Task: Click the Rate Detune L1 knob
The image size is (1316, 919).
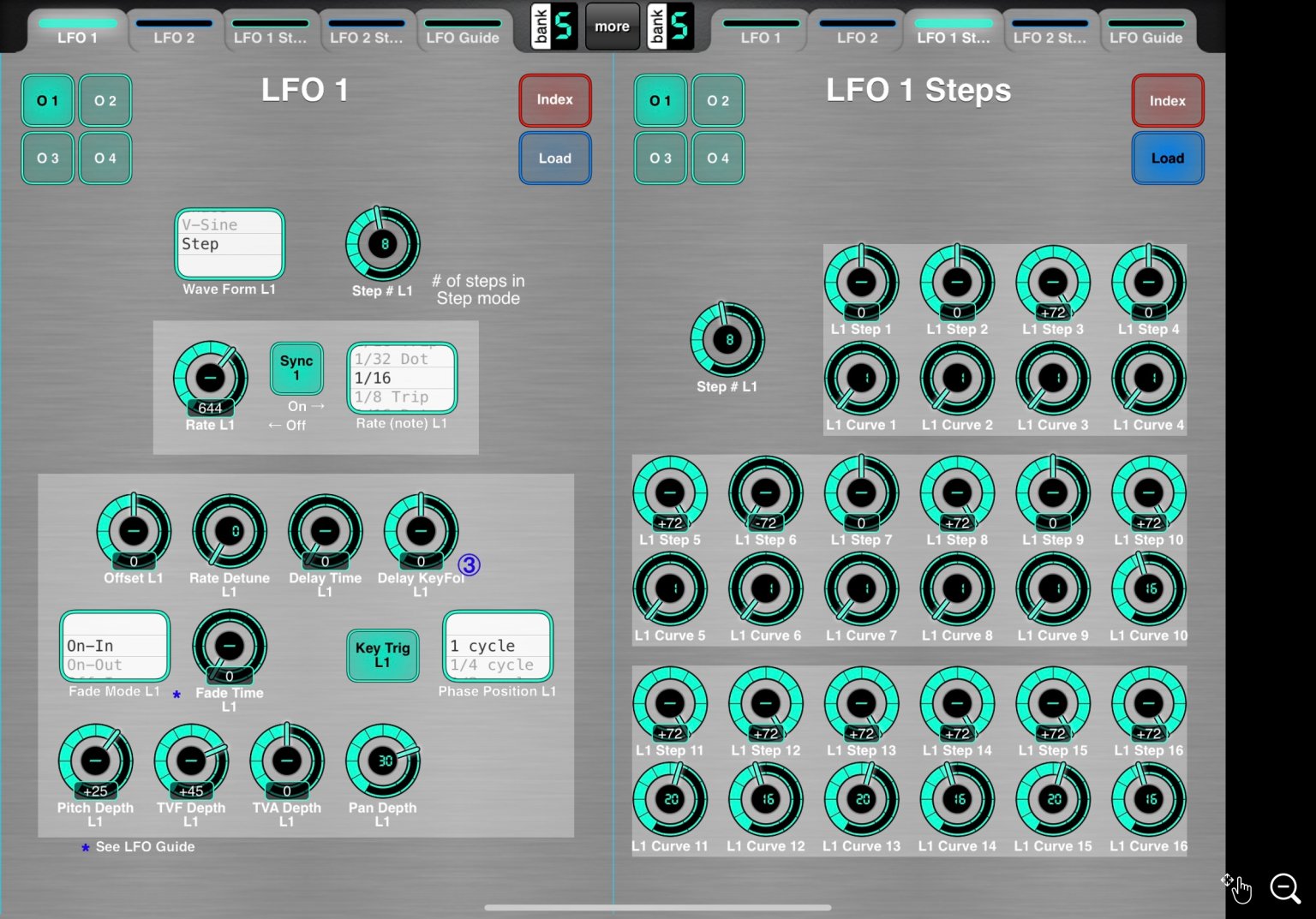Action: (230, 531)
